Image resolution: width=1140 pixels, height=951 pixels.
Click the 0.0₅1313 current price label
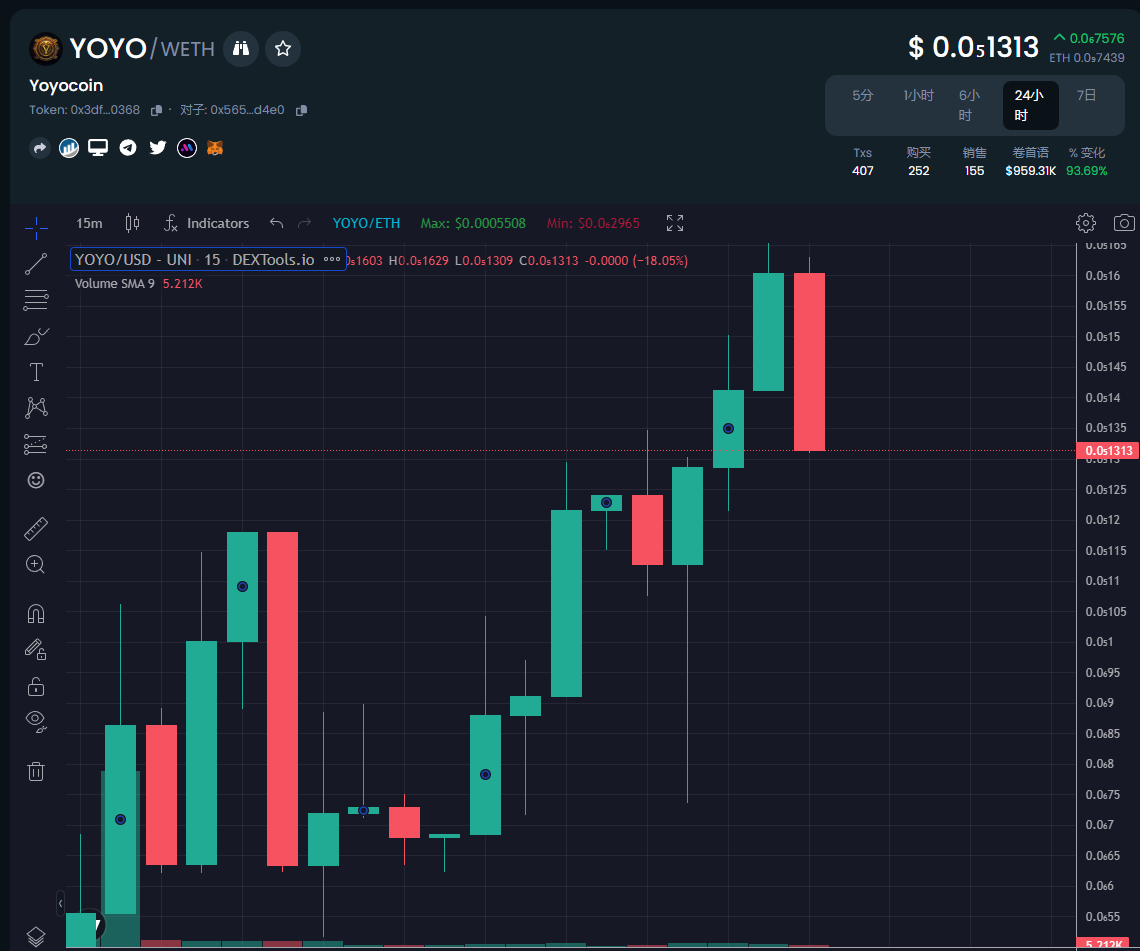coord(1108,451)
